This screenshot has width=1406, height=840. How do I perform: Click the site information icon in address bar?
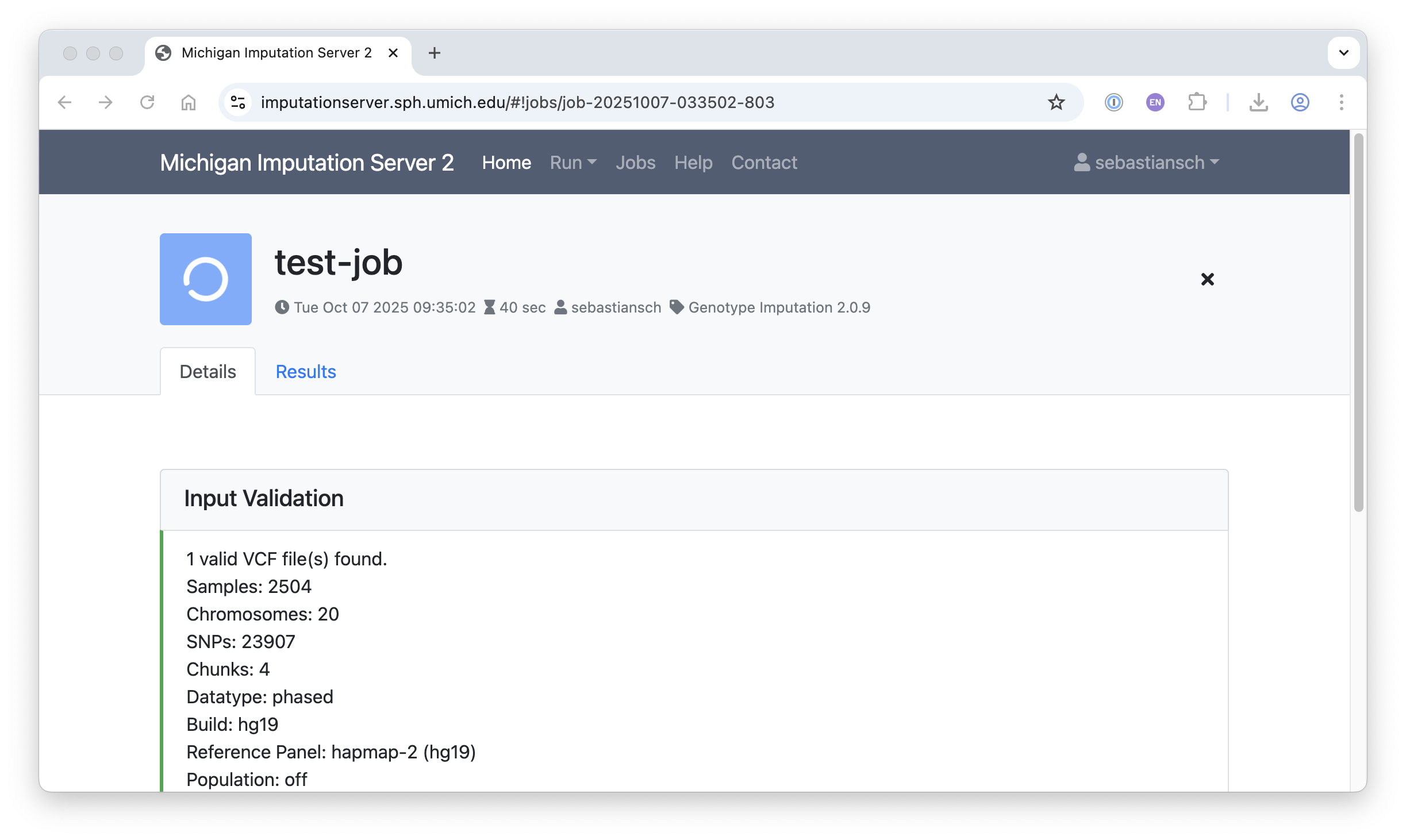(238, 102)
